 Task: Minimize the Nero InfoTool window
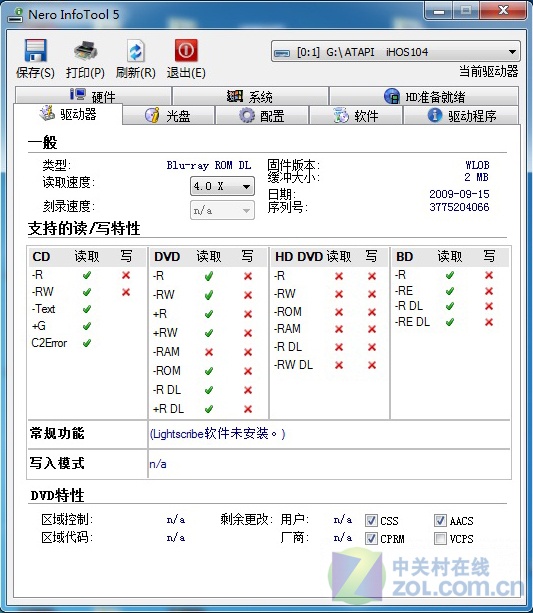click(439, 11)
